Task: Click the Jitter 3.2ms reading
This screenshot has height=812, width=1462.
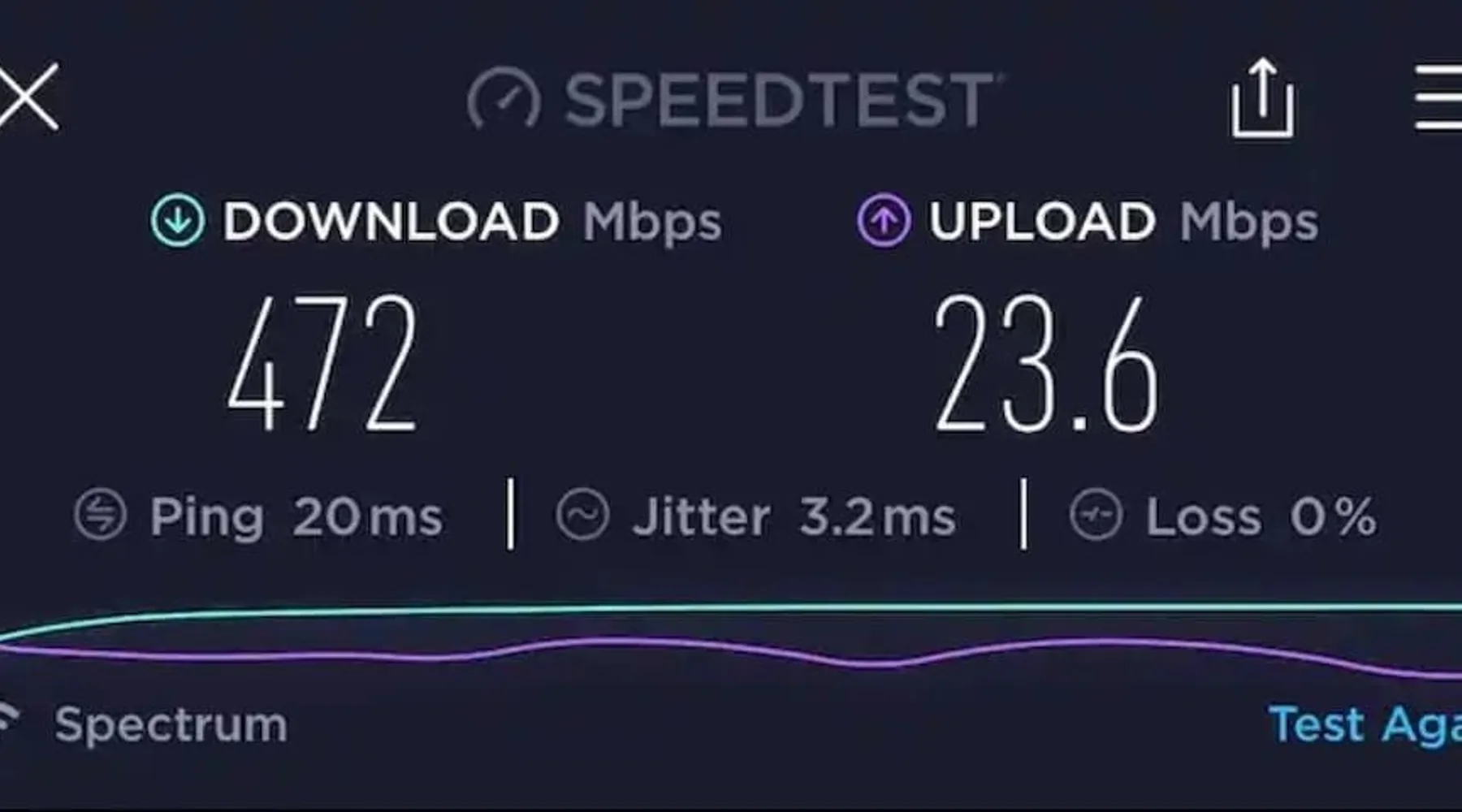Action: click(794, 517)
